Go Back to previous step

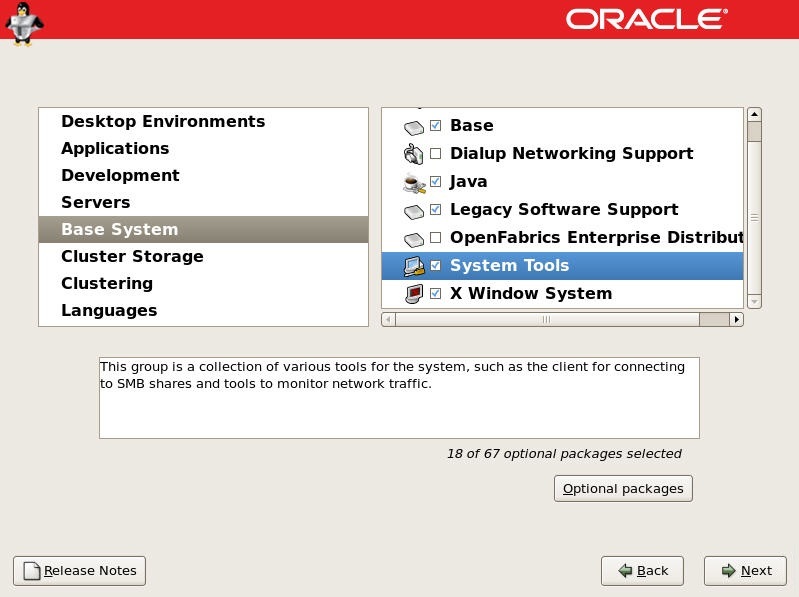coord(643,571)
